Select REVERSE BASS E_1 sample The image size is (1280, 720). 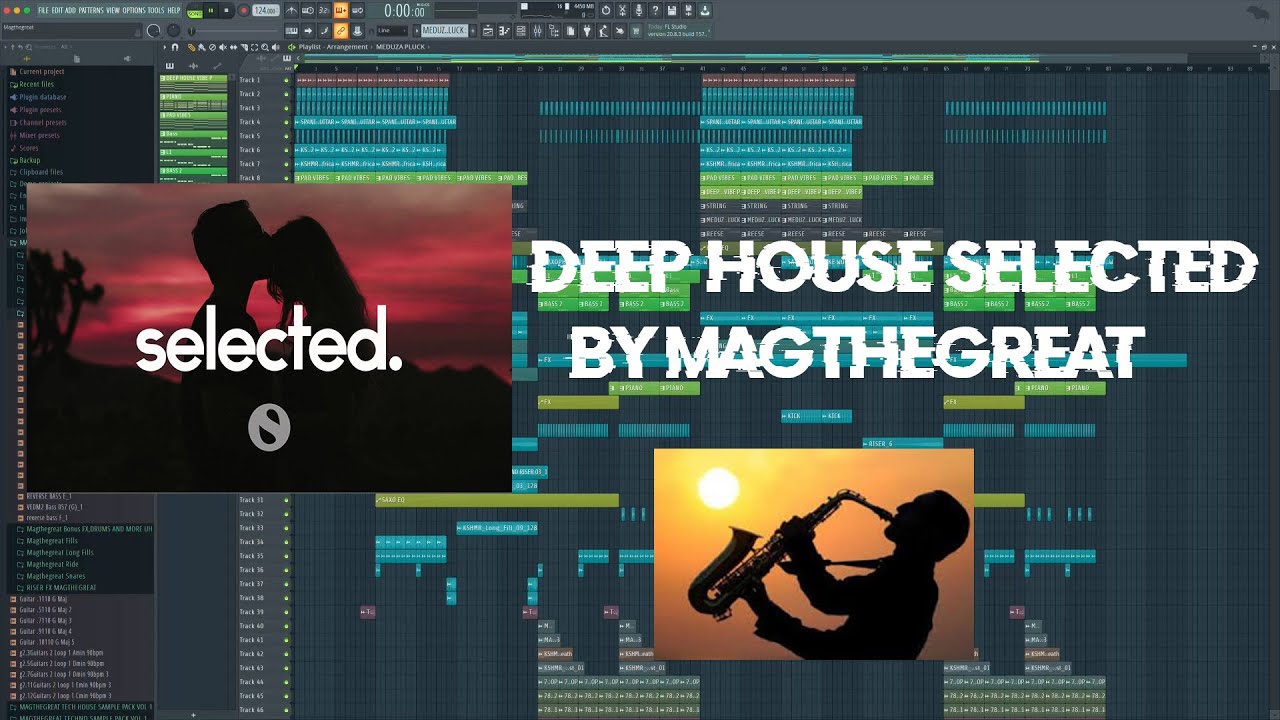[48, 496]
